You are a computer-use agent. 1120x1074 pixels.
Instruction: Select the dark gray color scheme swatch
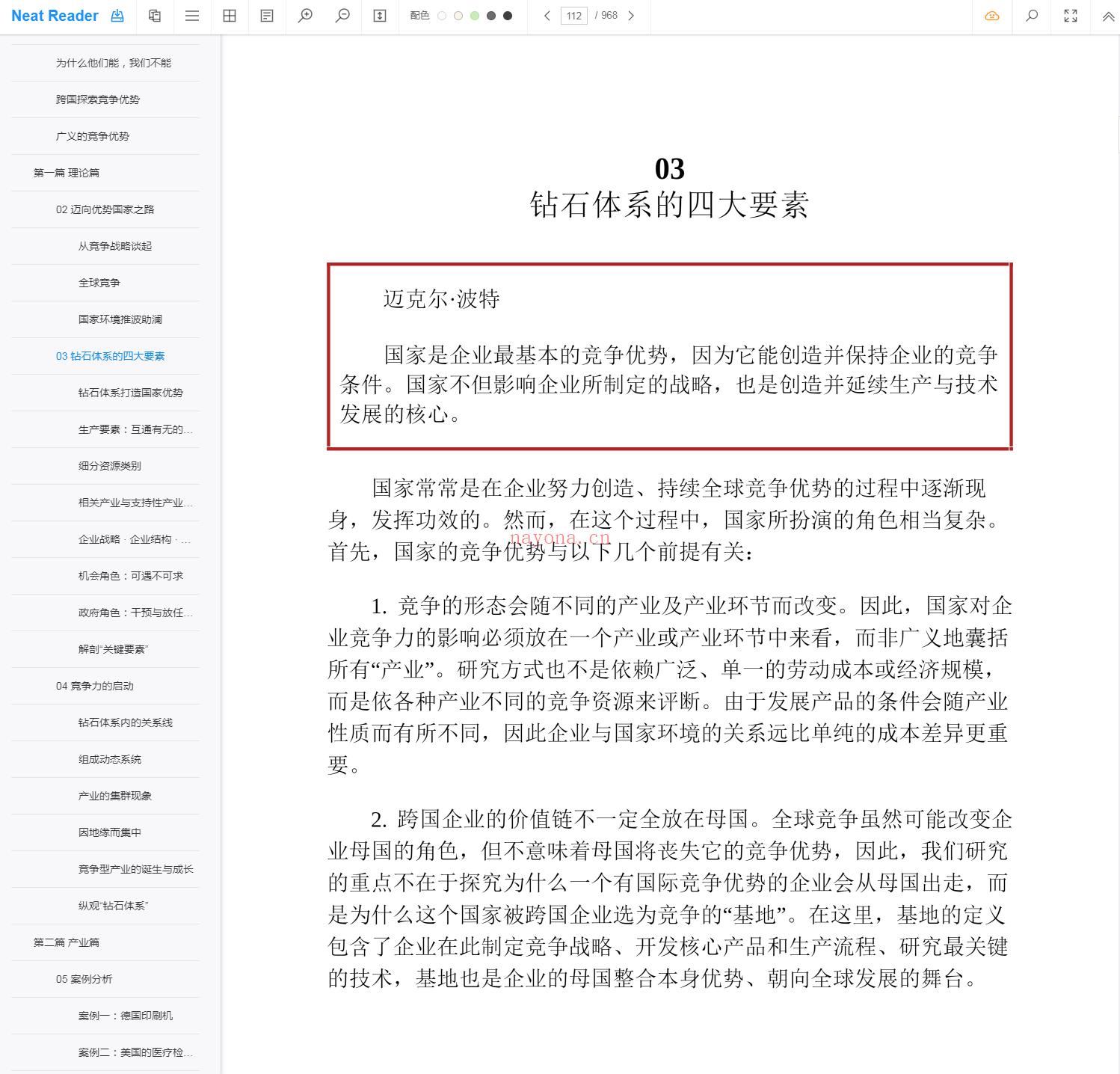(491, 16)
